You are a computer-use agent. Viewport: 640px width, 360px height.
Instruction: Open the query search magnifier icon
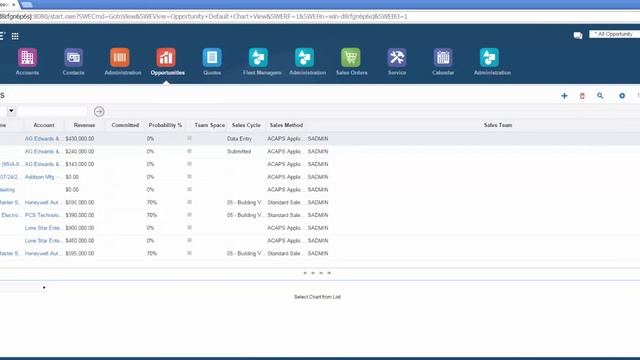[600, 96]
